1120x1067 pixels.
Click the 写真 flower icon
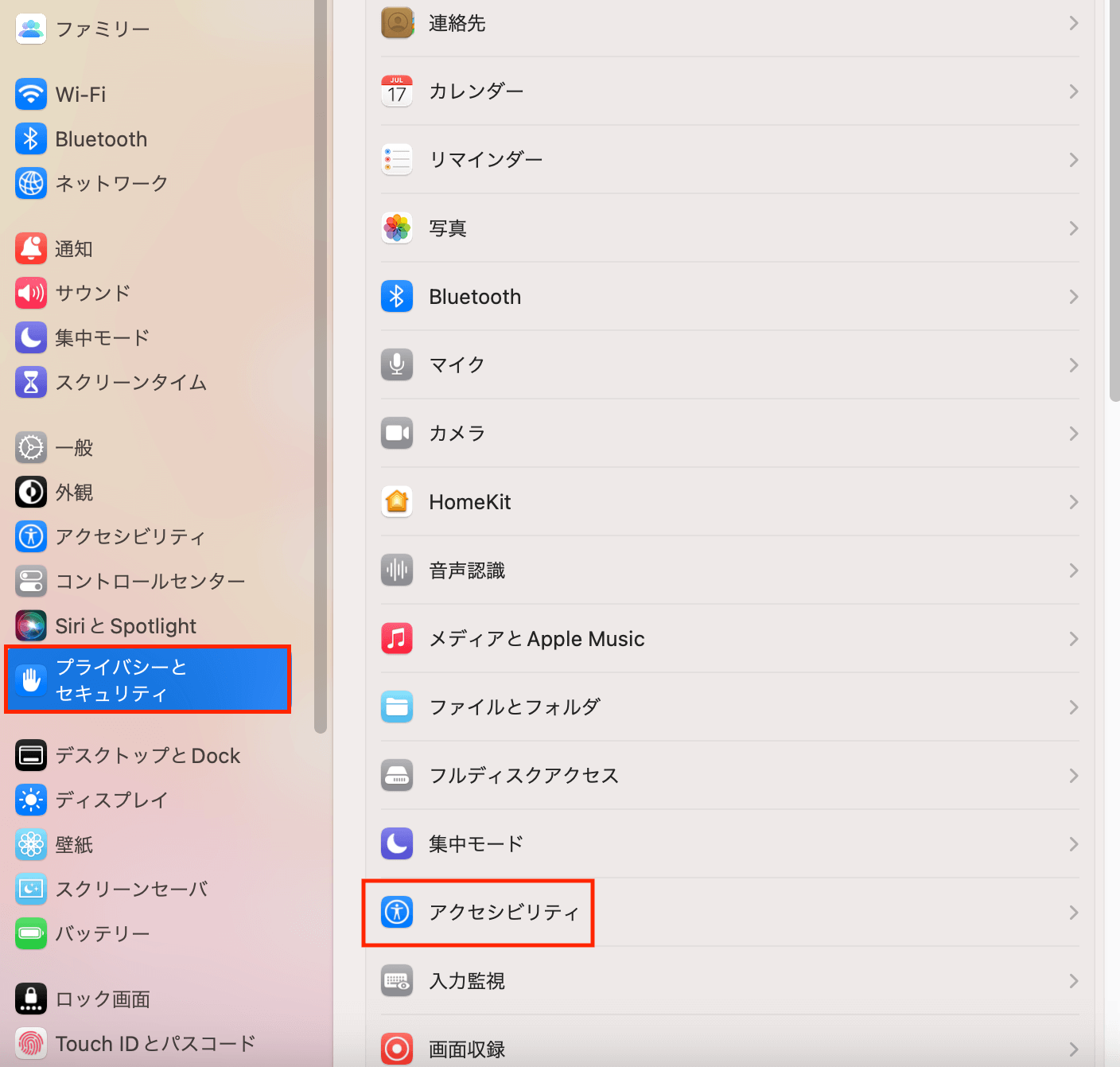coord(397,228)
